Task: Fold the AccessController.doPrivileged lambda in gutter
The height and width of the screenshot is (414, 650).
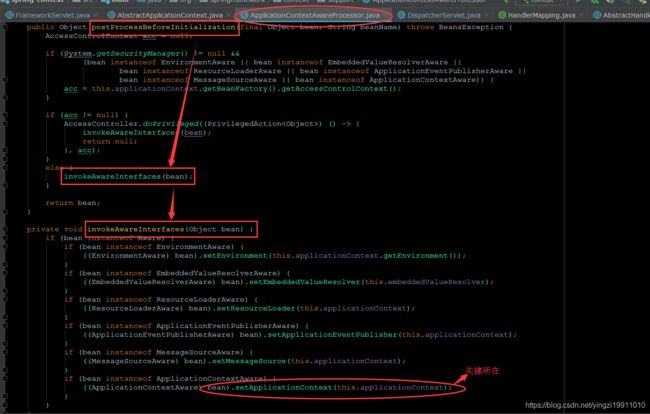Action: 5,124
